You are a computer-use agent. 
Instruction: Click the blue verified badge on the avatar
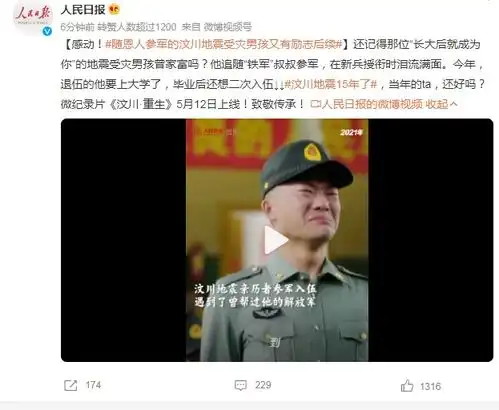tap(48, 32)
